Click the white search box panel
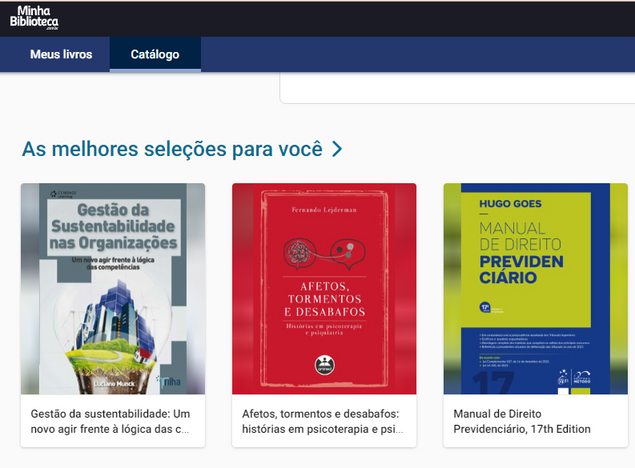 (x=457, y=88)
